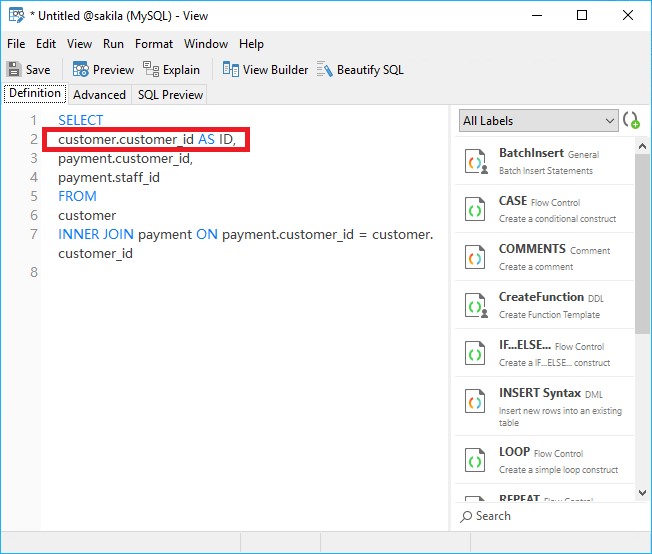Image resolution: width=652 pixels, height=554 pixels.
Task: Open the View Builder tool
Action: click(231, 70)
